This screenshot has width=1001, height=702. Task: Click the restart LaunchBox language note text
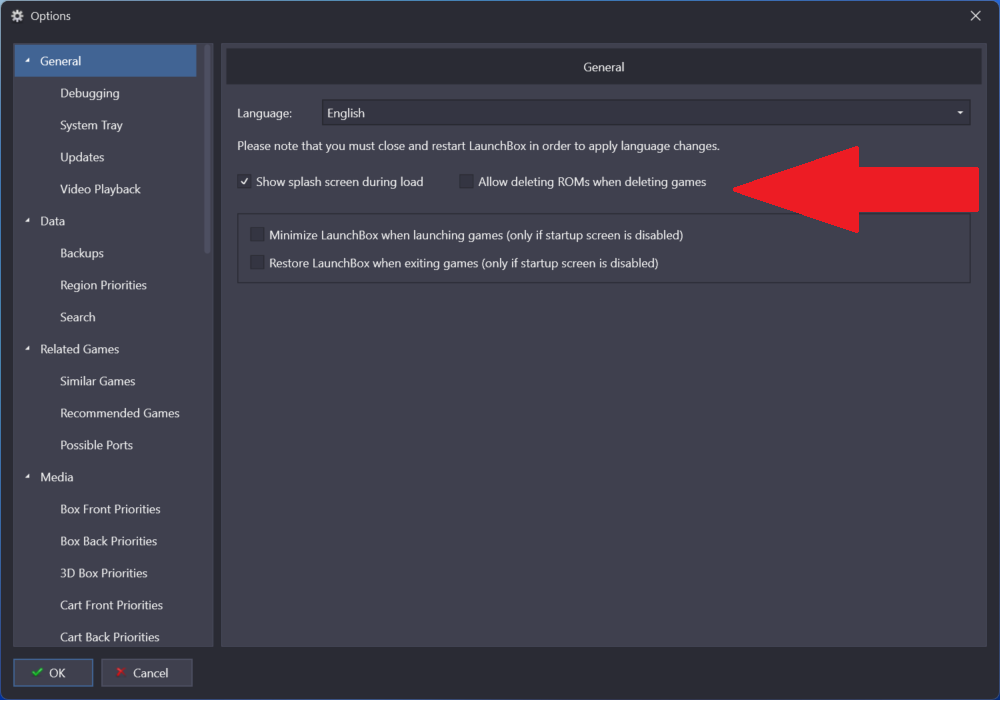click(x=478, y=146)
